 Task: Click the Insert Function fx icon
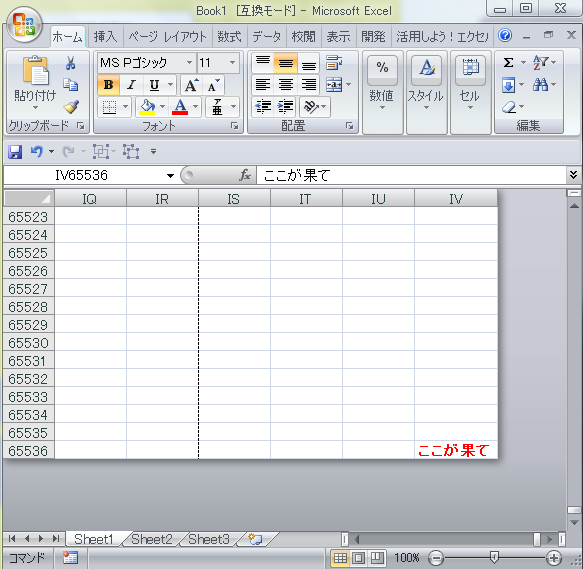point(245,175)
